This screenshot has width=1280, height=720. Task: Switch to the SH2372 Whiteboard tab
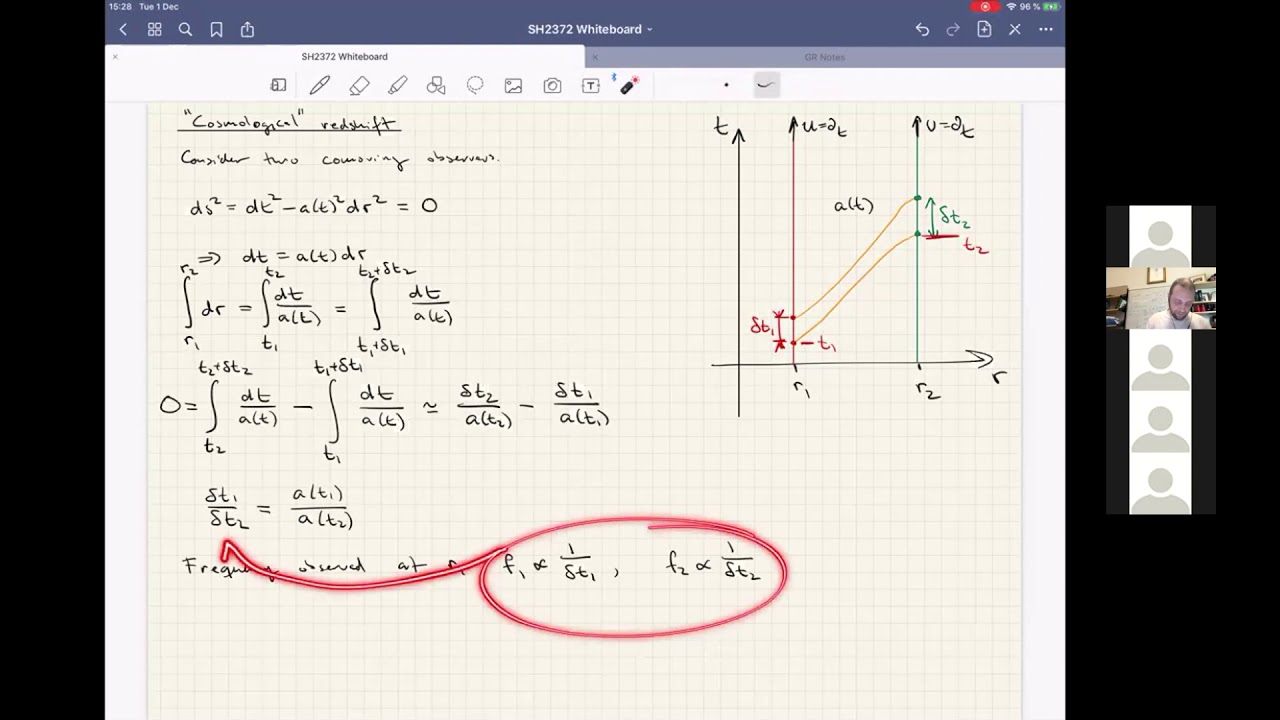(345, 57)
